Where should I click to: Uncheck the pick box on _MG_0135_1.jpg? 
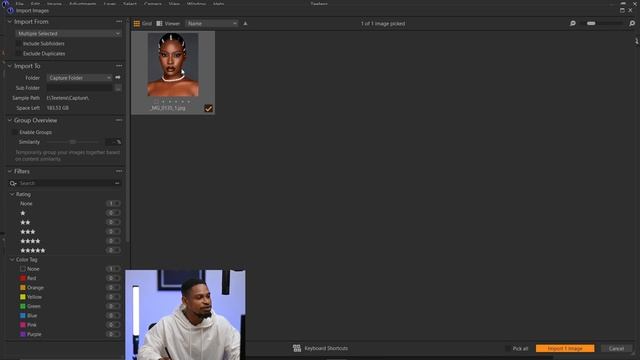coord(208,108)
